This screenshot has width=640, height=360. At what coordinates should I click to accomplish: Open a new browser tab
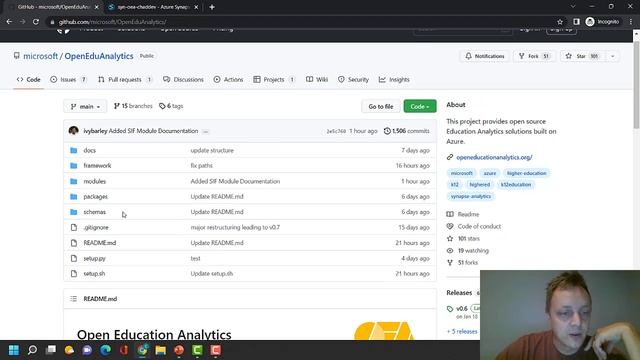tap(211, 7)
